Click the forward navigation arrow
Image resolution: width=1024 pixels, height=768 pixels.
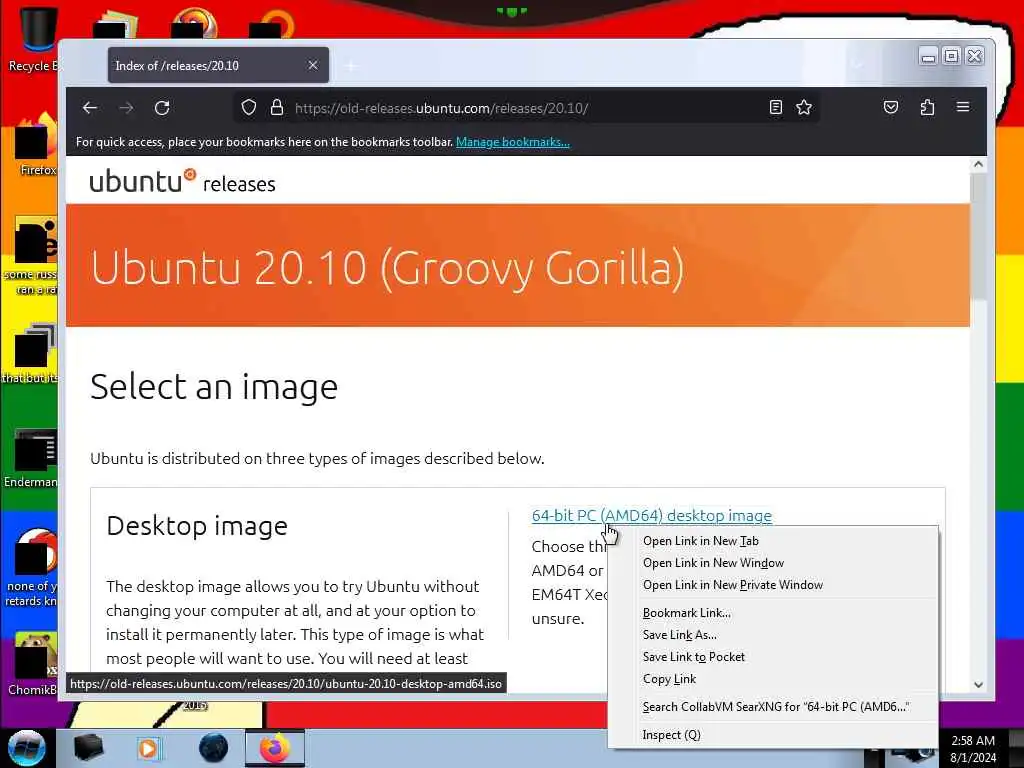127,108
